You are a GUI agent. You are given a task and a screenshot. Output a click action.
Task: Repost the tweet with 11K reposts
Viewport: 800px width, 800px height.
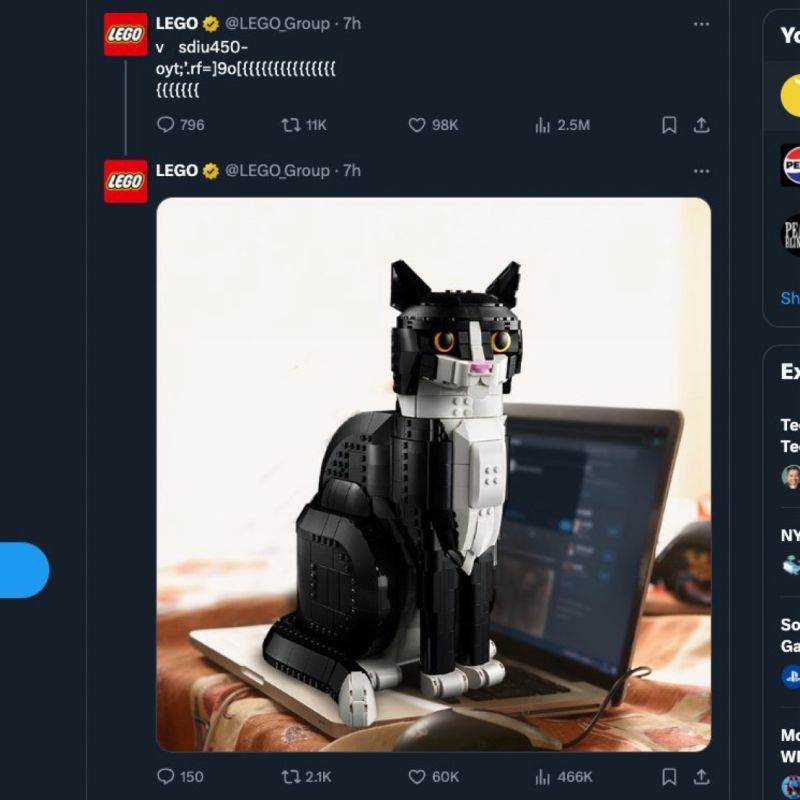coord(291,125)
